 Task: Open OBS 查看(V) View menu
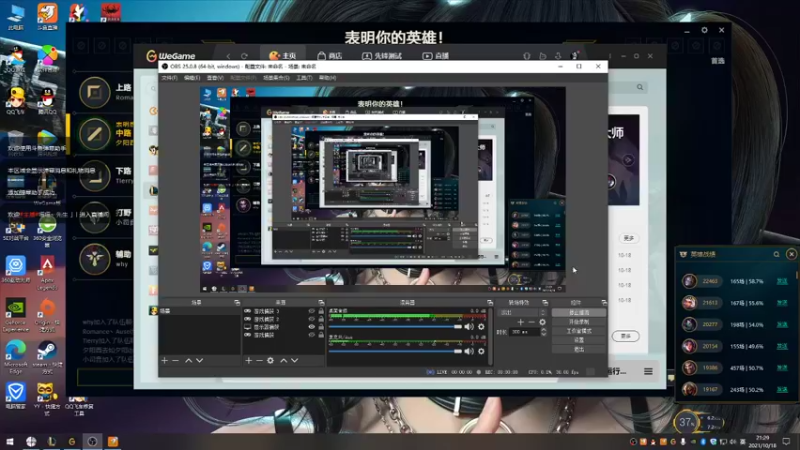(215, 78)
